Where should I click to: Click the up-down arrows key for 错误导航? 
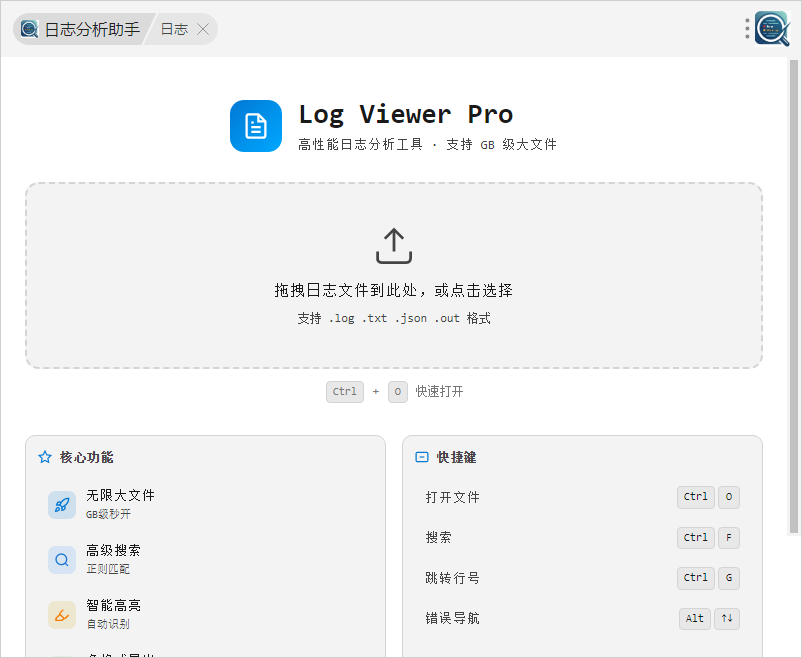click(x=727, y=618)
